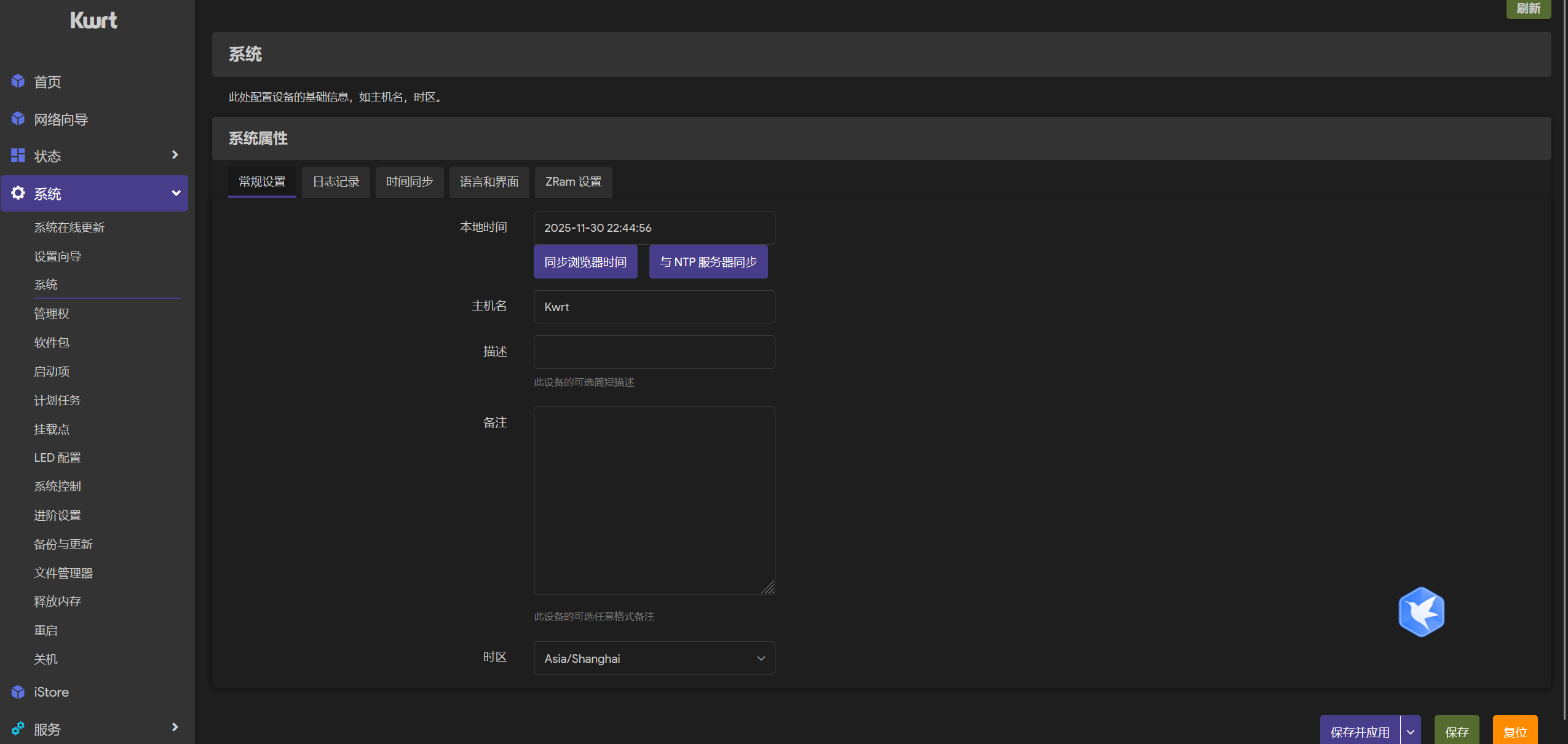
Task: Collapse the 系统 menu chevron
Action: pyautogui.click(x=176, y=193)
